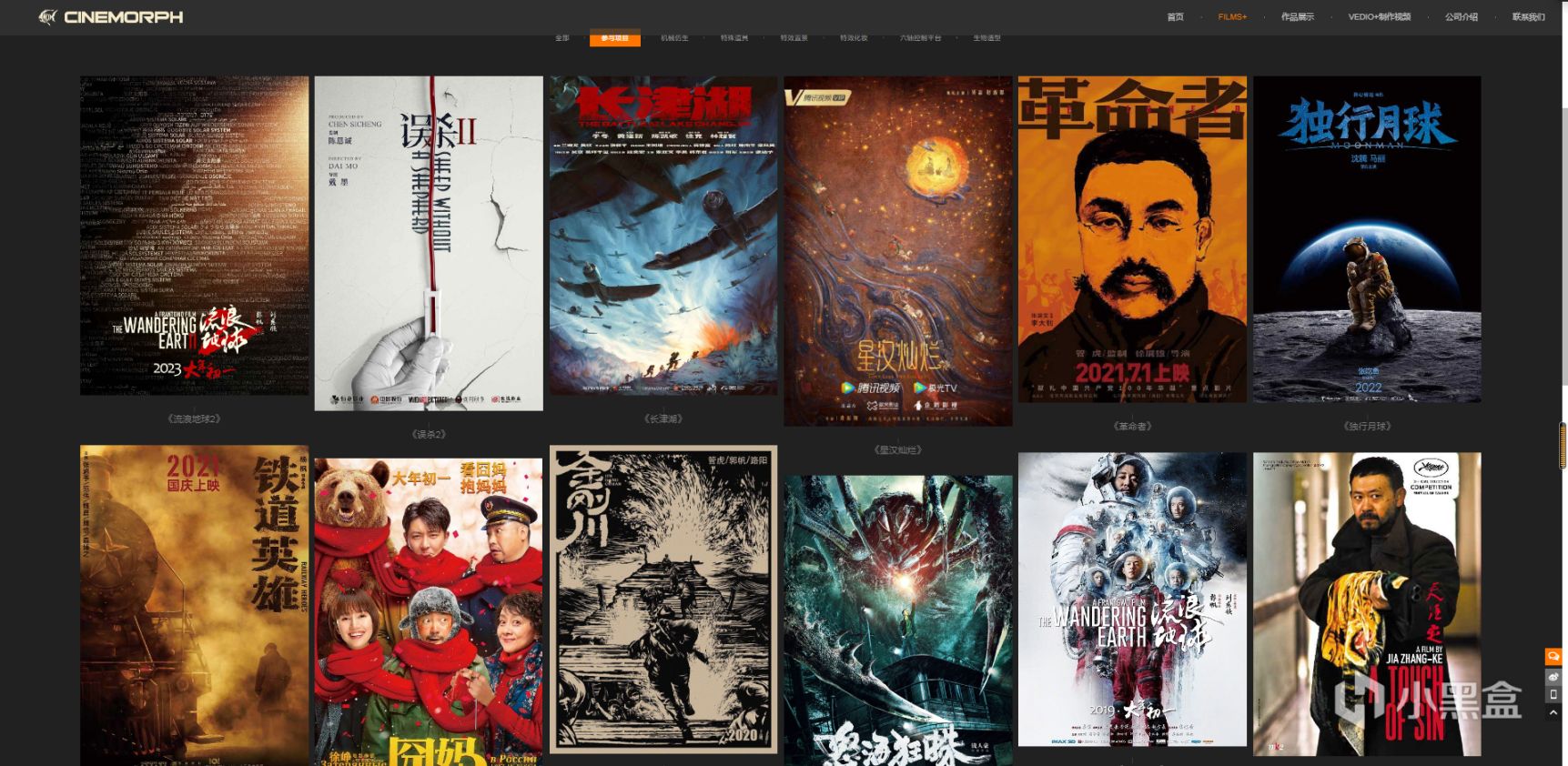Open the mobile phone widget
Image resolution: width=1568 pixels, height=766 pixels.
coord(1553,695)
